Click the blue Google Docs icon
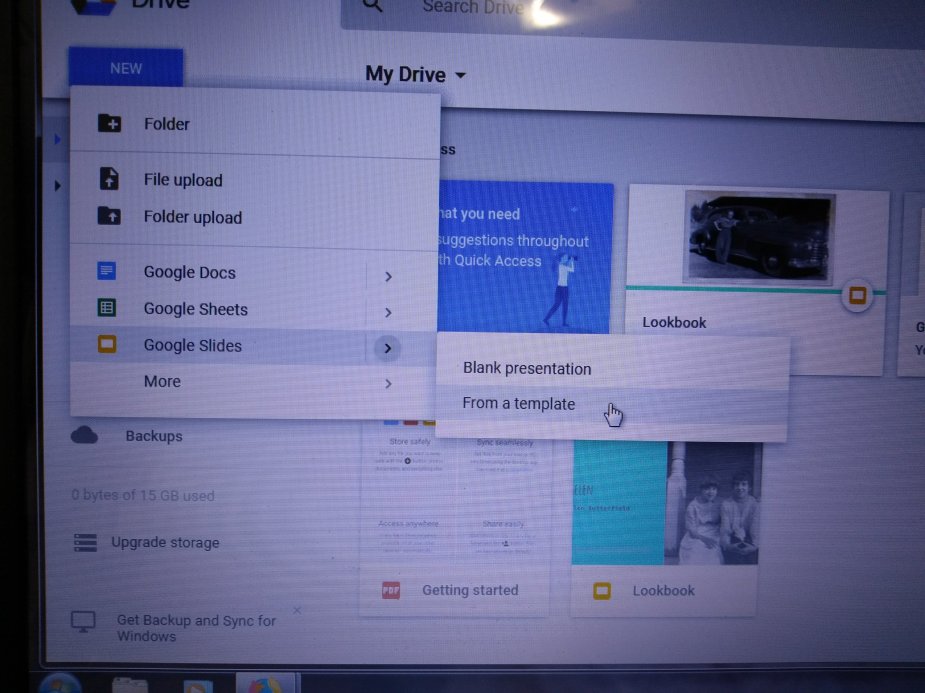925x693 pixels. coord(106,271)
